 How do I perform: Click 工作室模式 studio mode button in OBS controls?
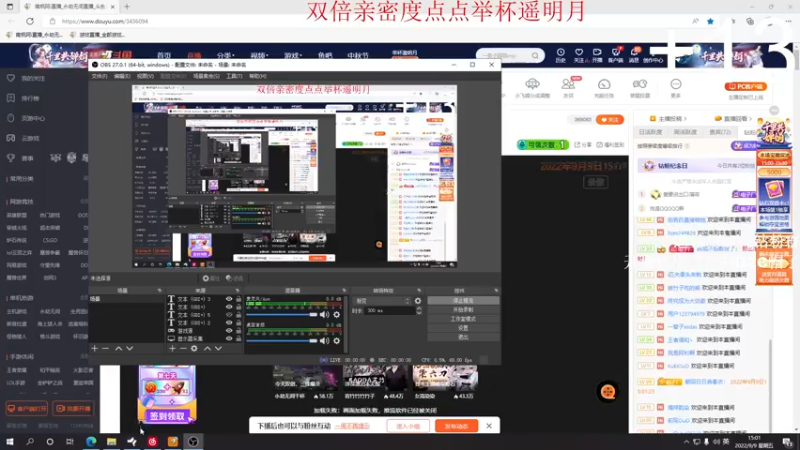(x=463, y=319)
